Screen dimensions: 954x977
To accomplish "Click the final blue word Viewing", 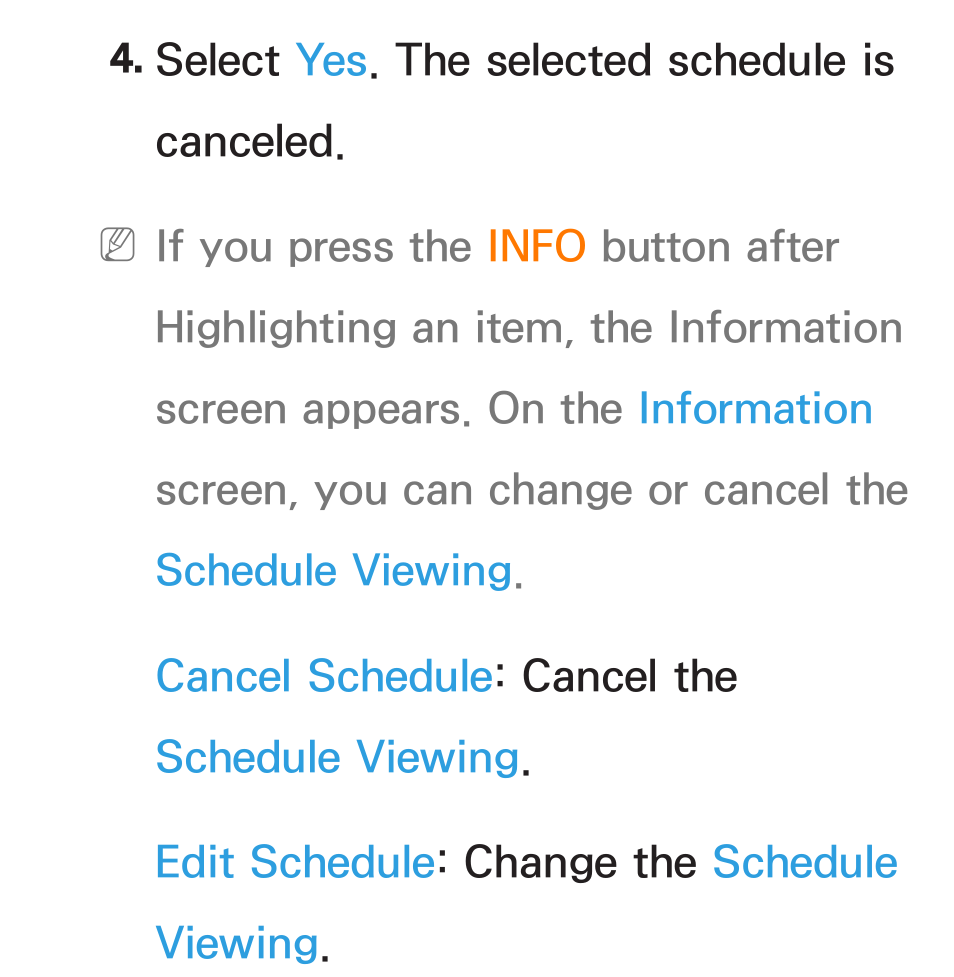I will click(x=237, y=943).
